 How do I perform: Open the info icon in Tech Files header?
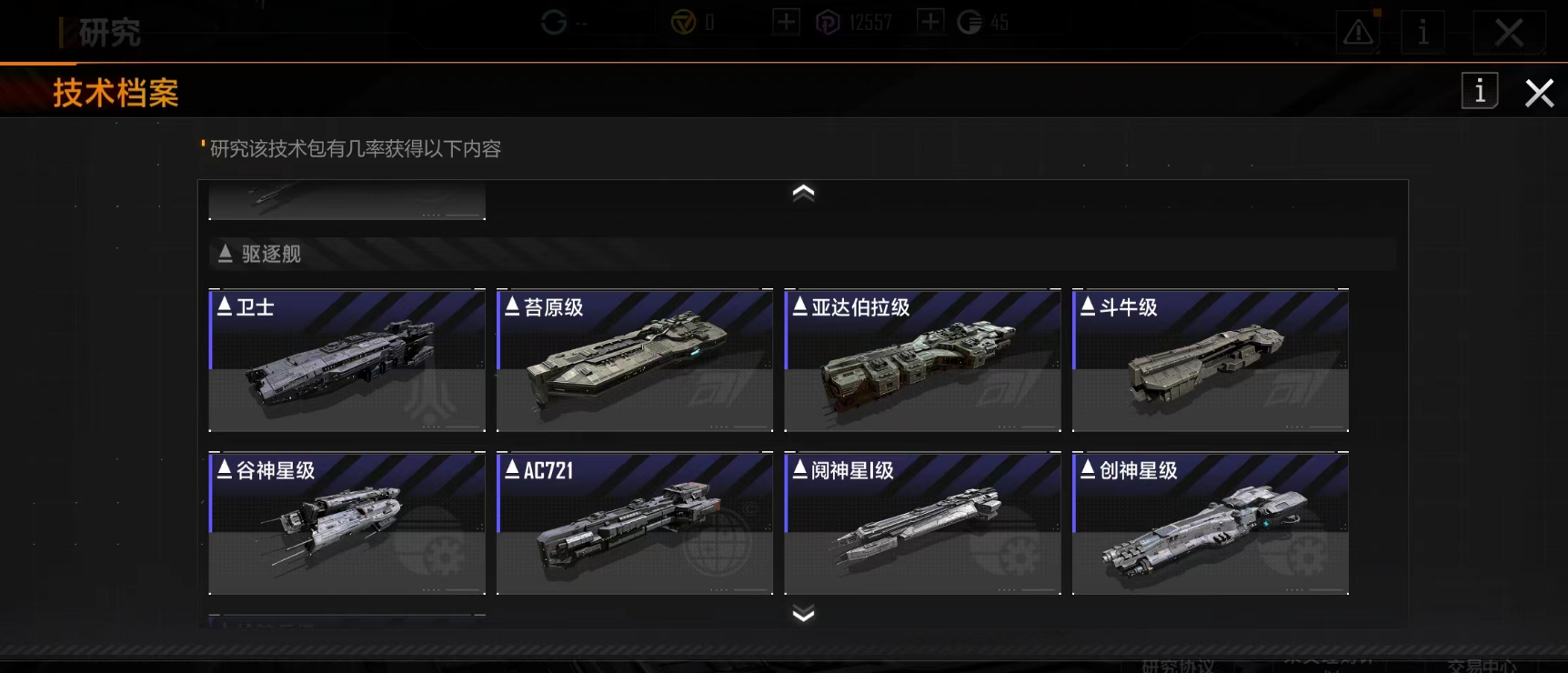click(1480, 91)
